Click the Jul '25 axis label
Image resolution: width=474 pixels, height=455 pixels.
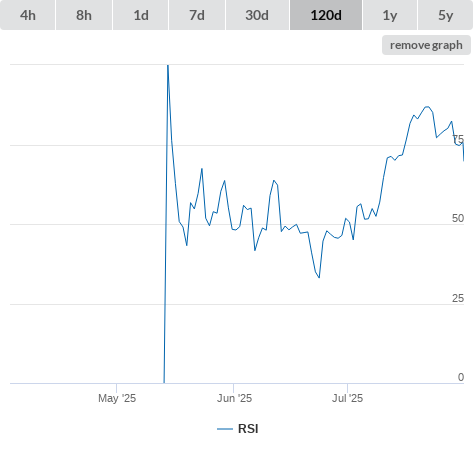[x=347, y=398]
